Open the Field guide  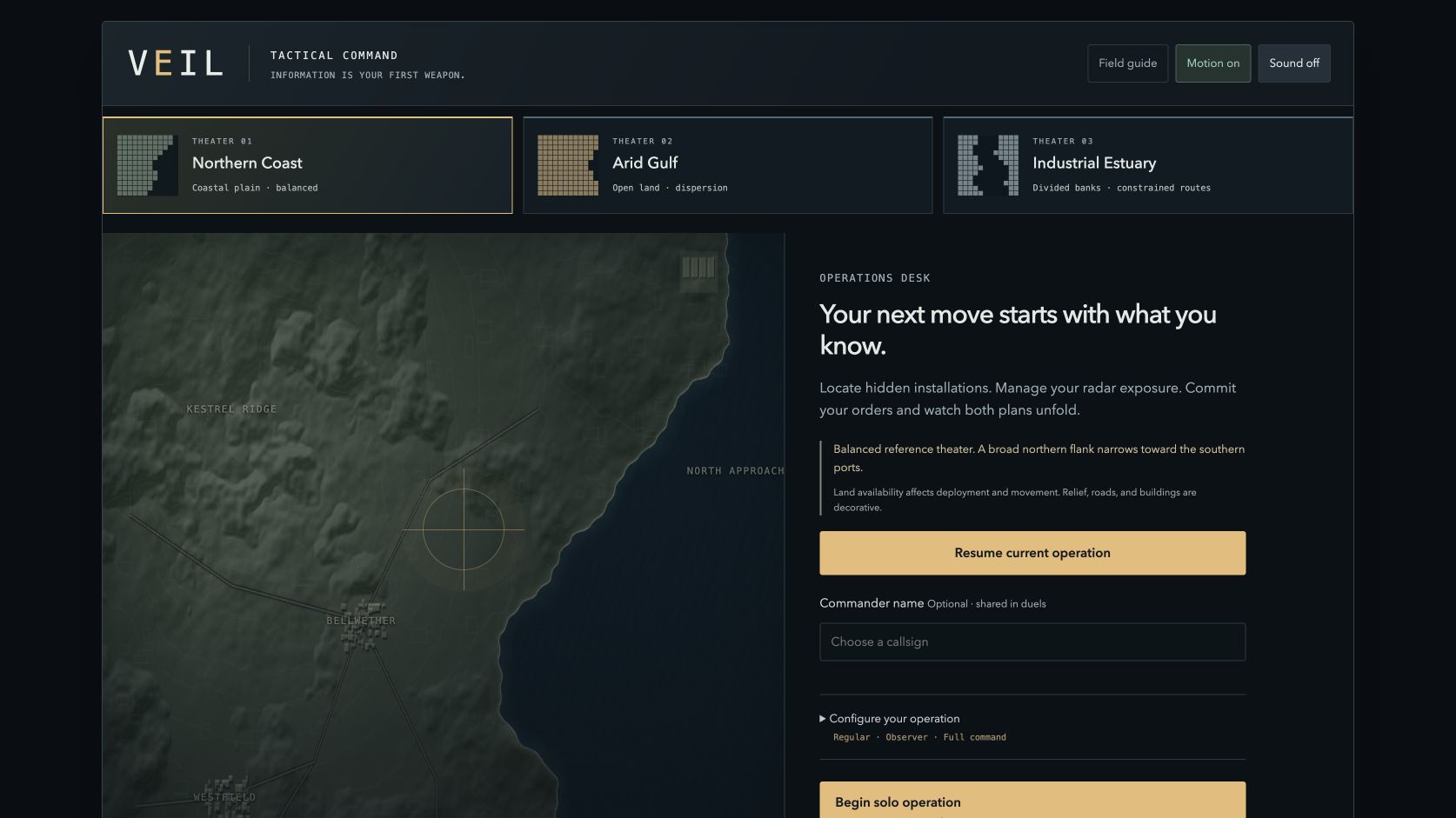1127,63
